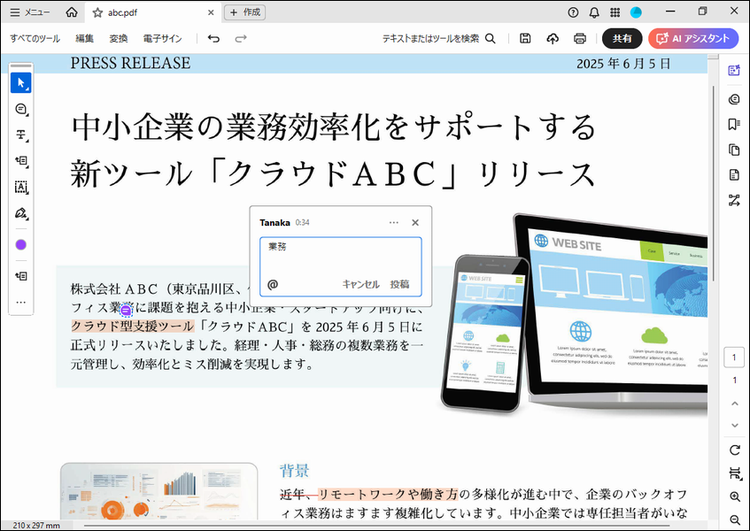The height and width of the screenshot is (531, 750).
Task: Click the 作成 create button
Action: [244, 12]
